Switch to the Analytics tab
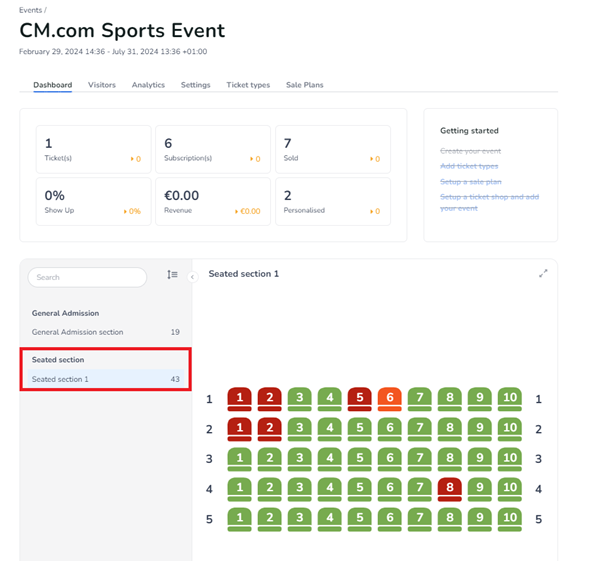609x561 pixels. [148, 85]
